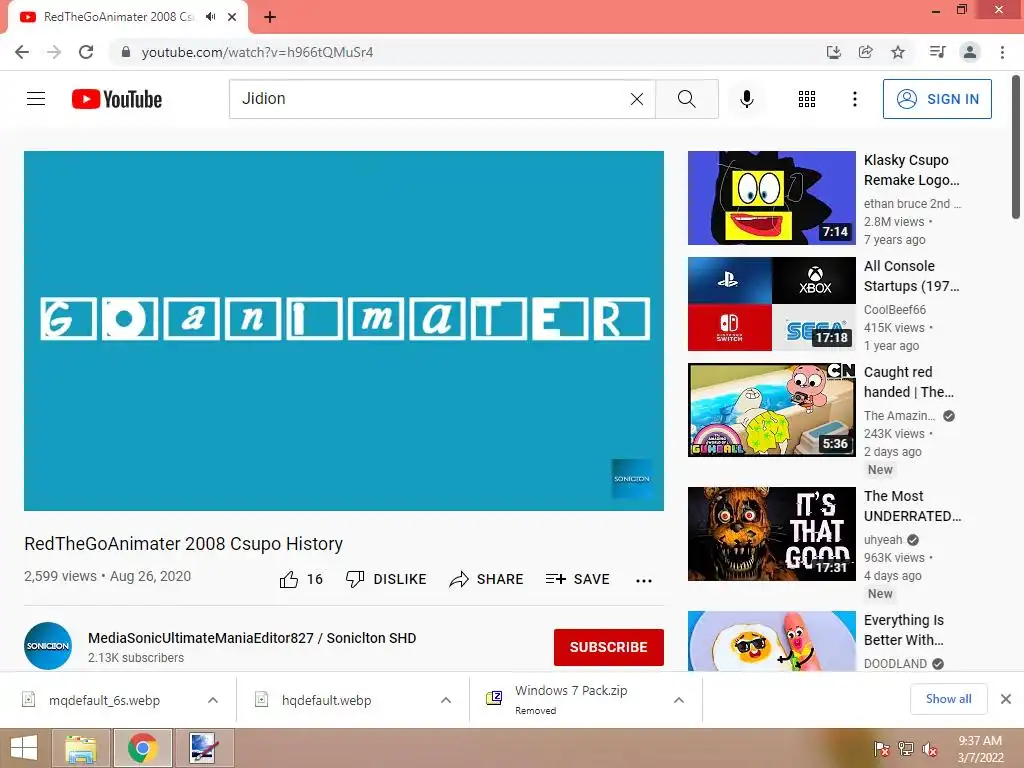Bookmark this tab with the star
The height and width of the screenshot is (768, 1024).
click(x=898, y=52)
